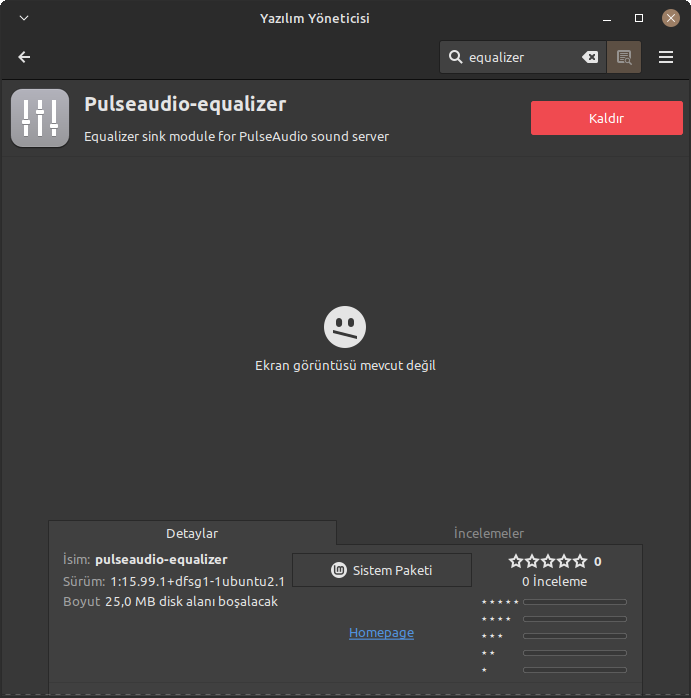This screenshot has width=691, height=698.
Task: Click the empty star rating icons
Action: (548, 561)
